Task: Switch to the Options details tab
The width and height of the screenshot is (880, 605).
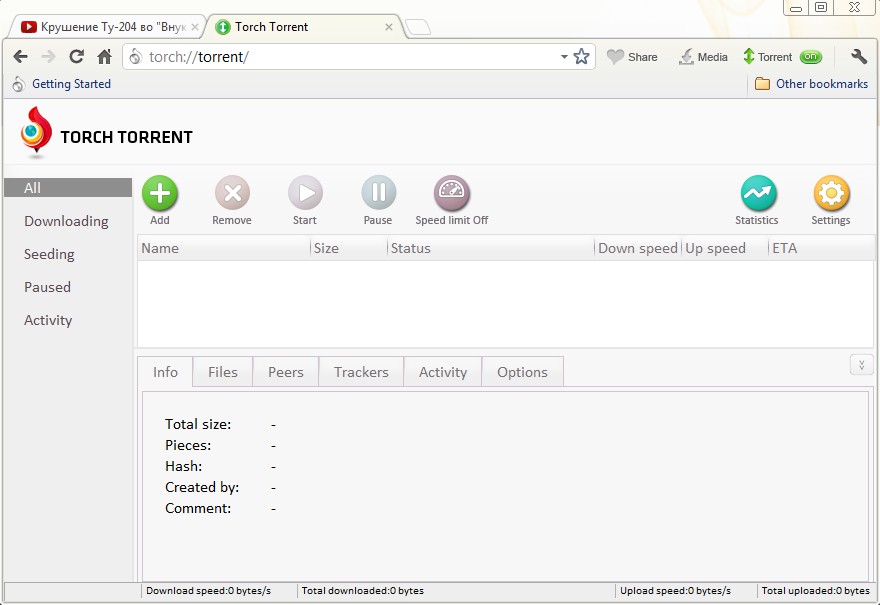Action: 522,372
